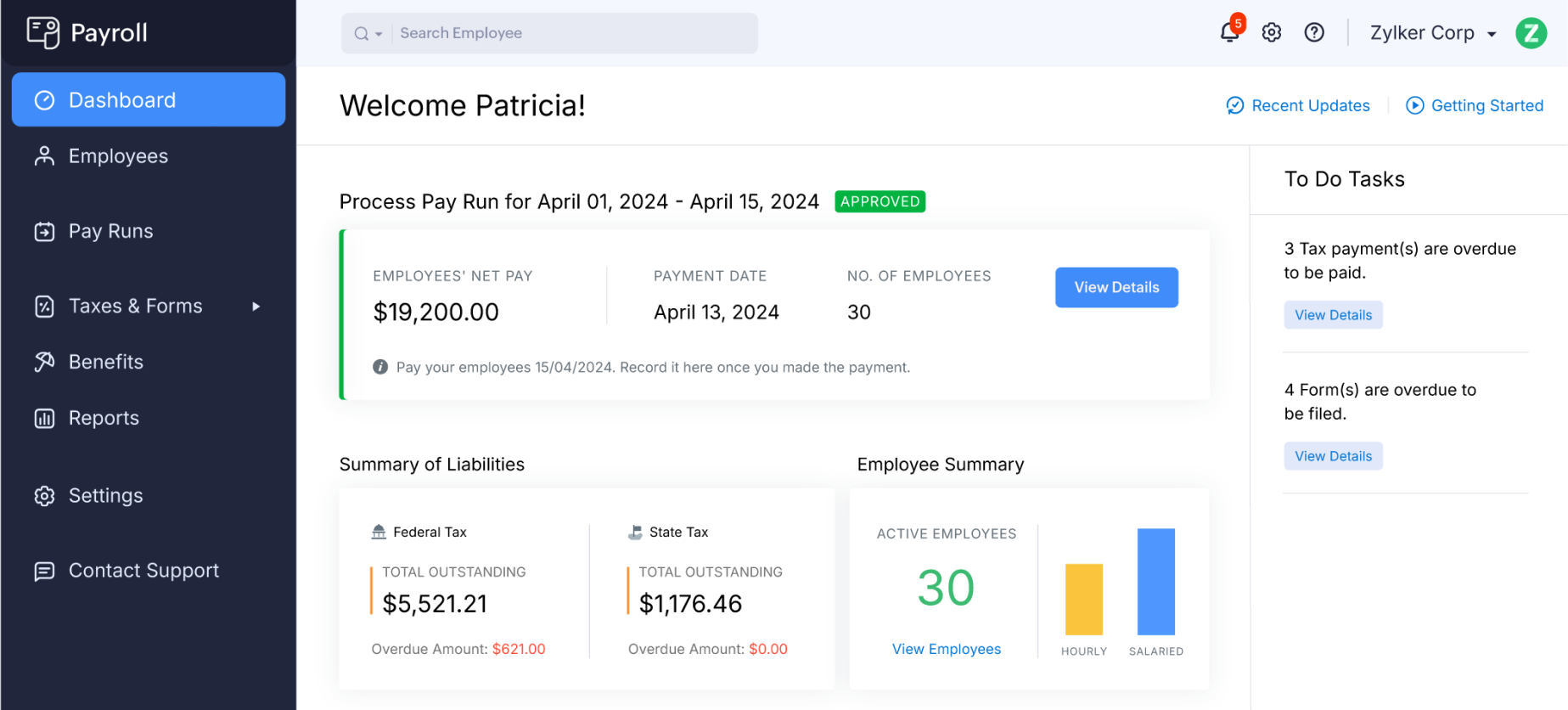Image resolution: width=1568 pixels, height=710 pixels.
Task: Open the Reports section
Action: tap(104, 418)
